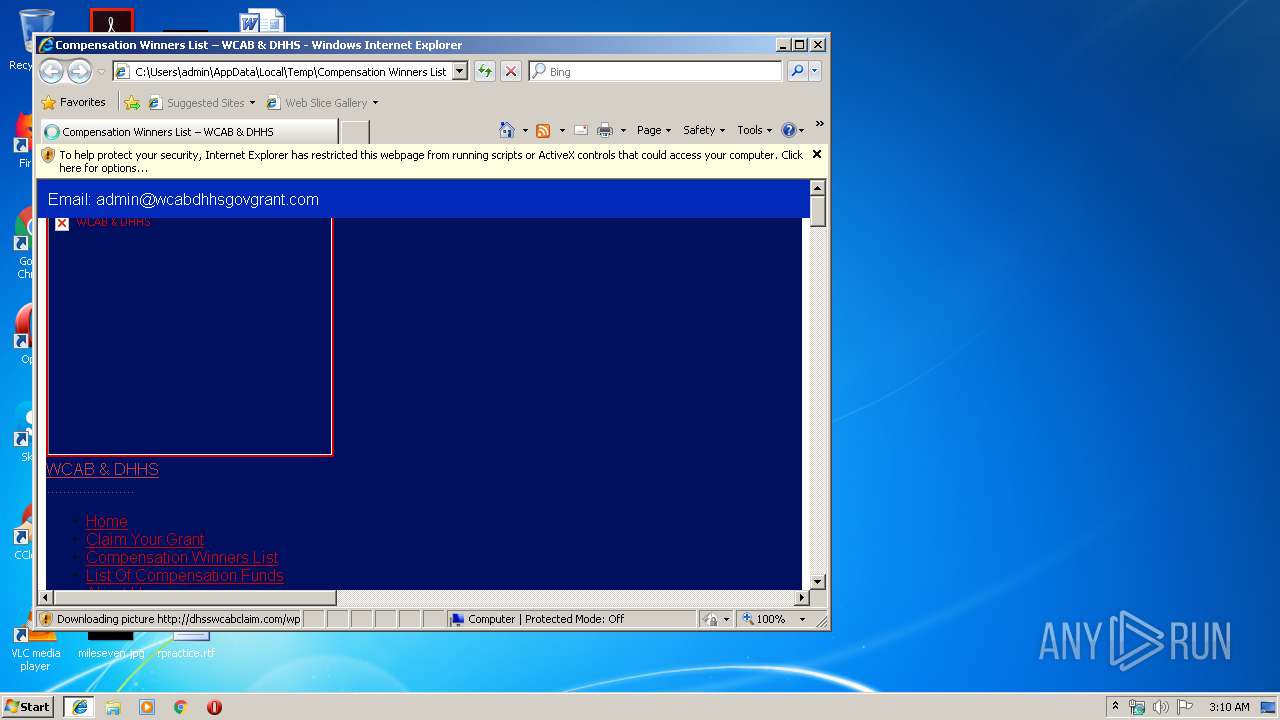Click the orange RSS Feeds icon
Viewport: 1280px width, 720px height.
543,130
